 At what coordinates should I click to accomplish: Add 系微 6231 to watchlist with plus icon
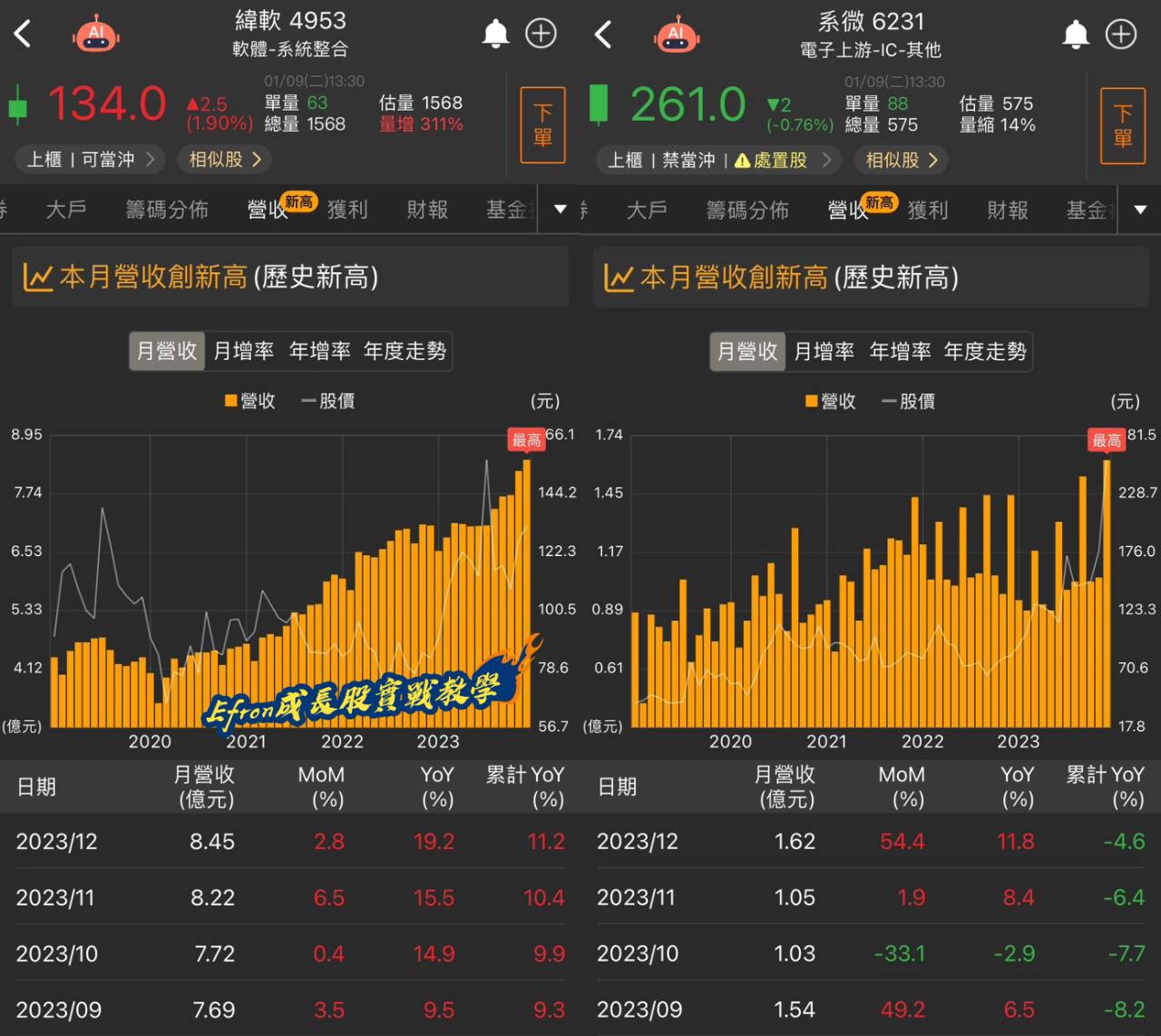click(x=1121, y=34)
